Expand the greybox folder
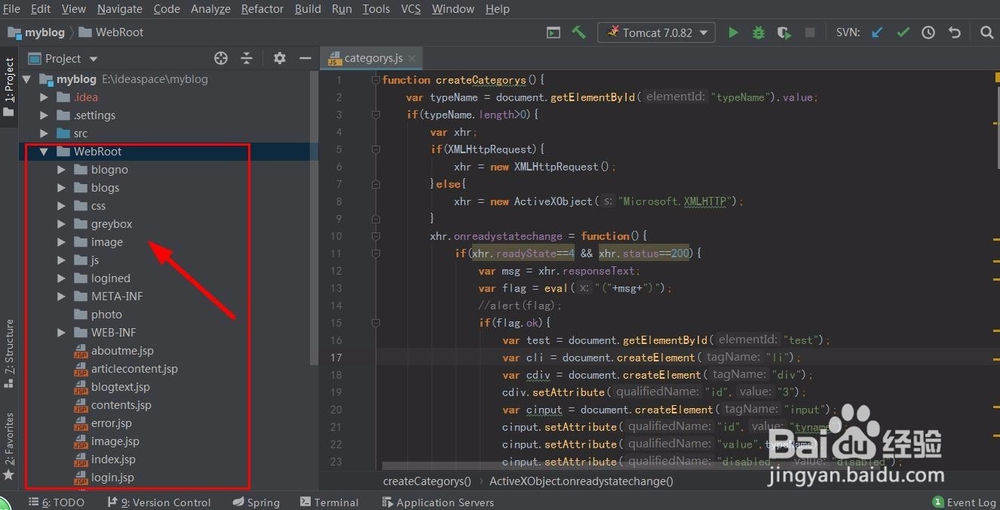Viewport: 1000px width, 510px height. (61, 224)
